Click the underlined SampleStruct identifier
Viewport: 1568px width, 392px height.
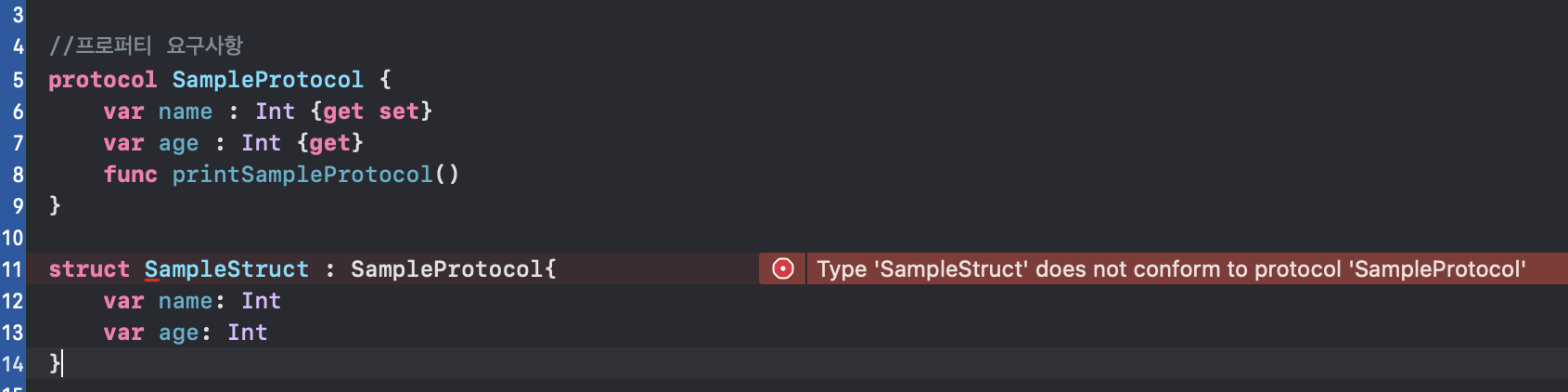(226, 269)
